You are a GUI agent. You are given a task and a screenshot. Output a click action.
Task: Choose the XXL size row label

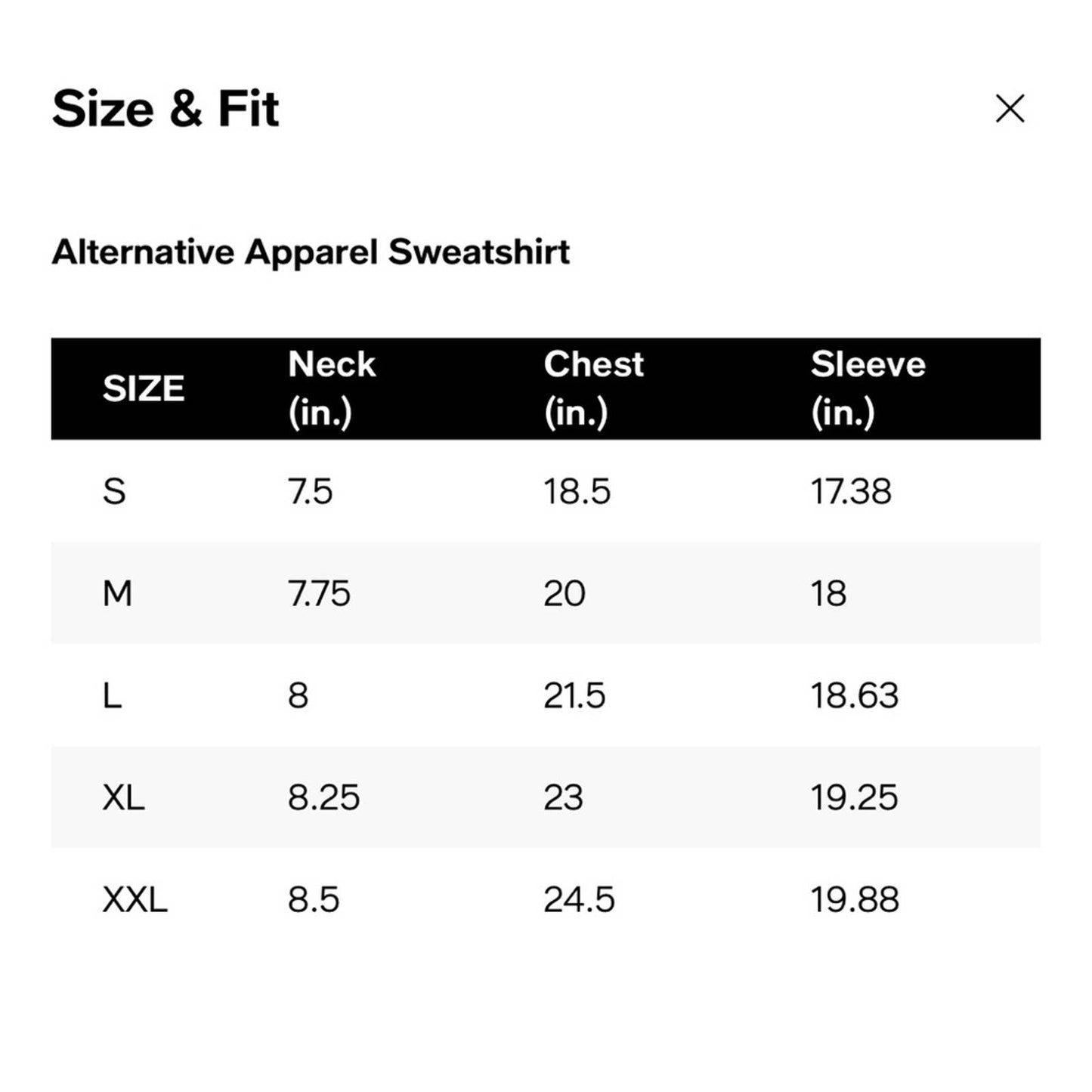[135, 899]
